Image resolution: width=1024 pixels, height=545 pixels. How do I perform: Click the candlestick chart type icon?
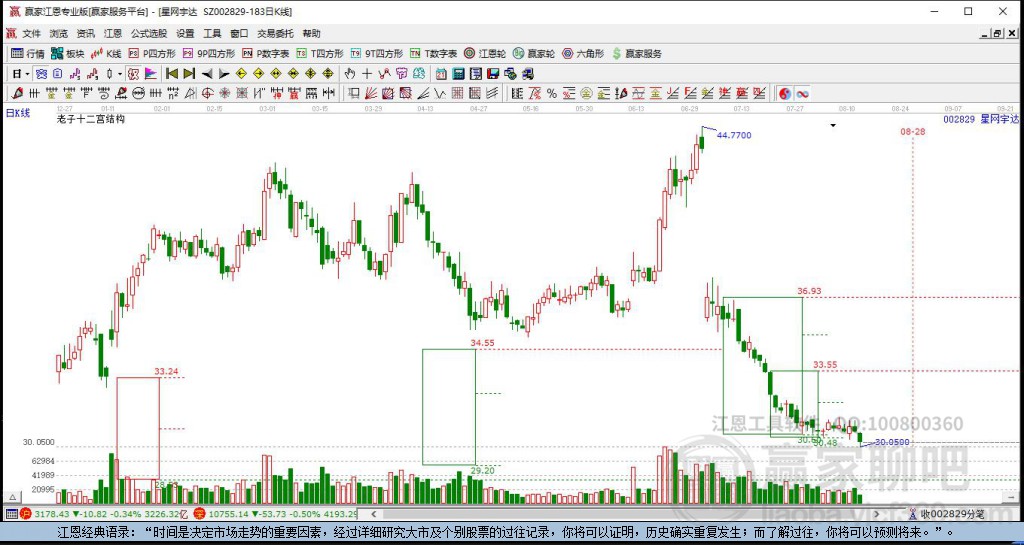point(109,74)
